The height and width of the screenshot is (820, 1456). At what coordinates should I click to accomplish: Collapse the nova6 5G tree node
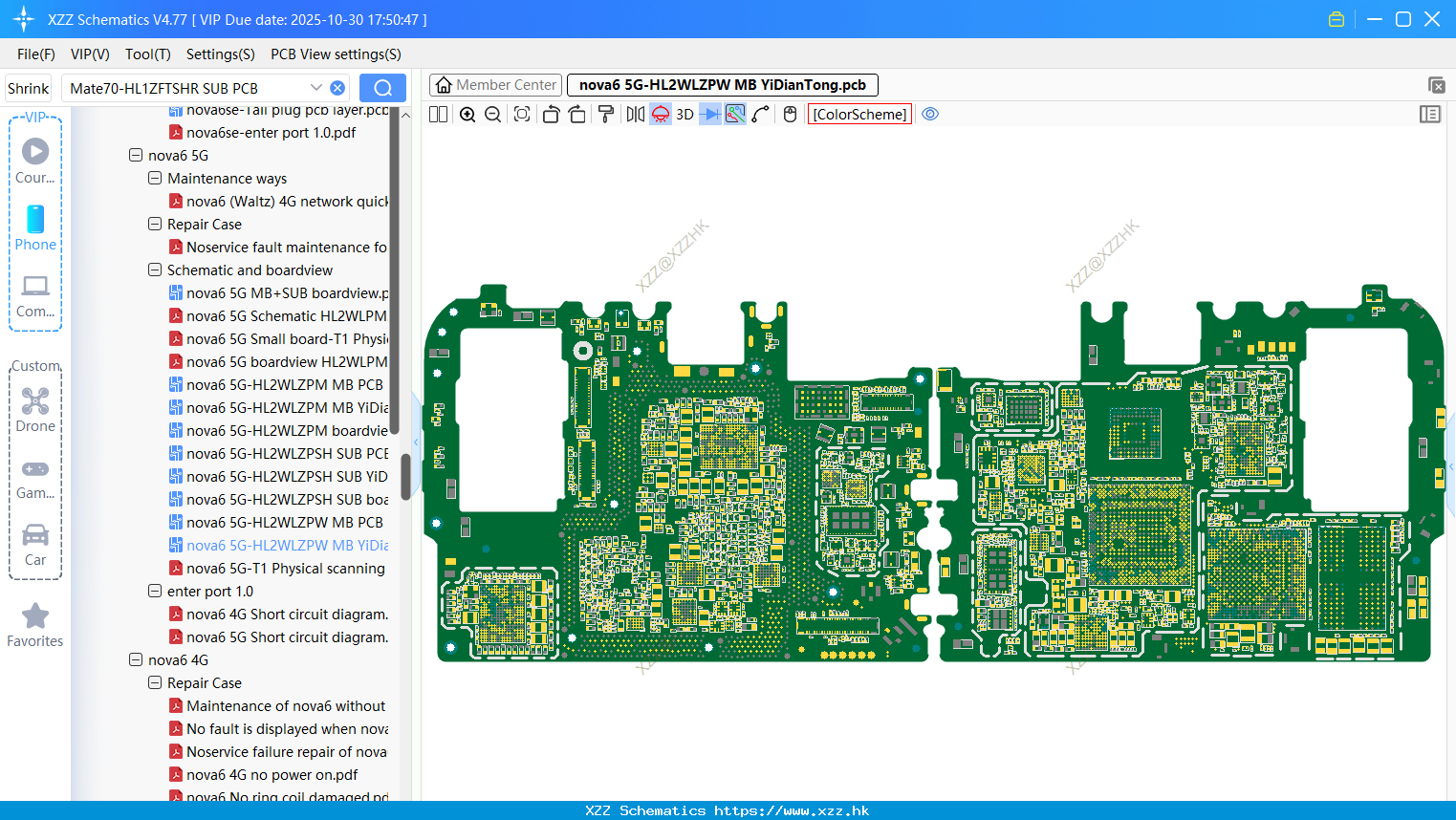tap(136, 155)
